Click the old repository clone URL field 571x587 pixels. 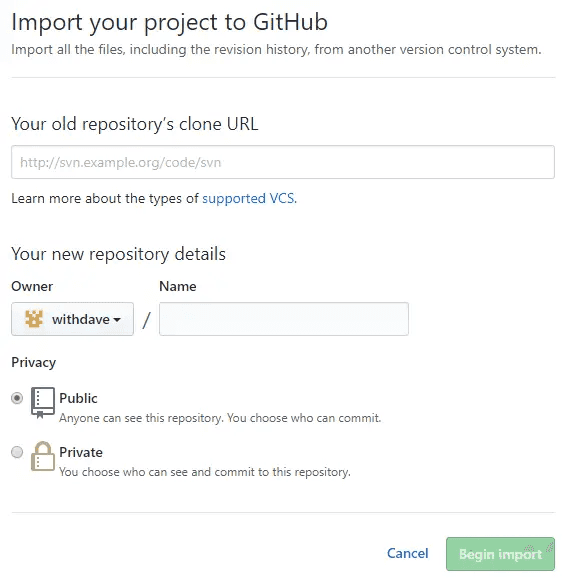pos(283,162)
